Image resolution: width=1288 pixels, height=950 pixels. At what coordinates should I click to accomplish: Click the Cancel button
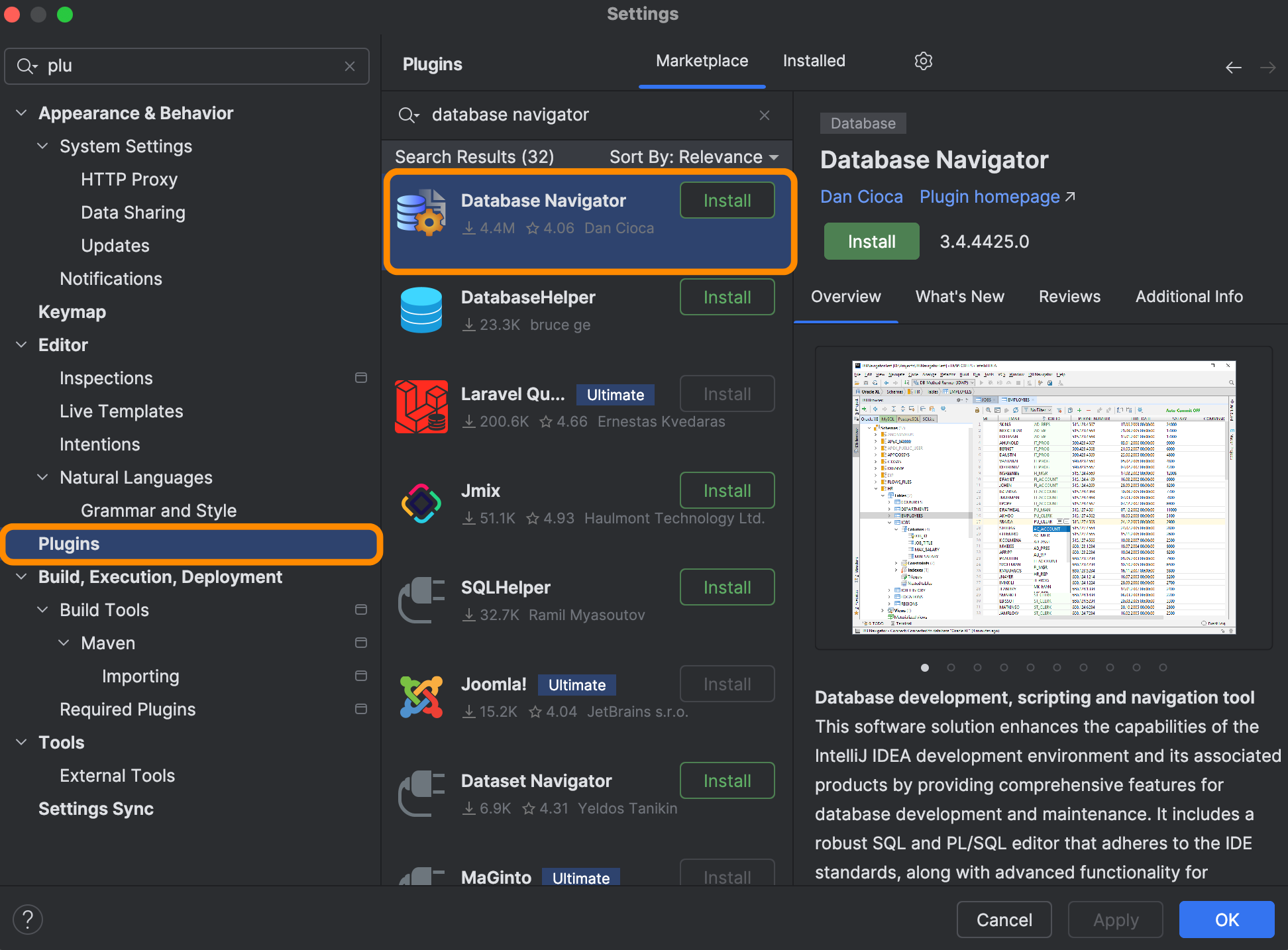click(1004, 920)
